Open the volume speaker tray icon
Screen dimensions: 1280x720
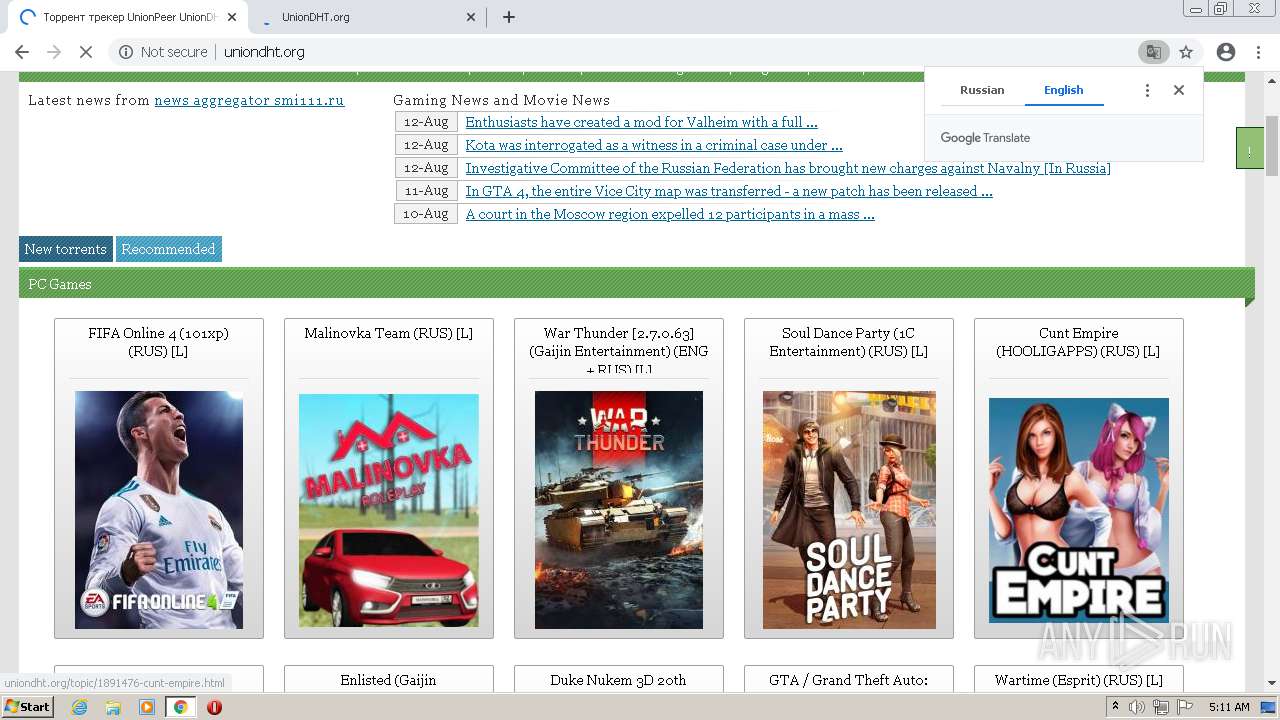coord(1136,707)
